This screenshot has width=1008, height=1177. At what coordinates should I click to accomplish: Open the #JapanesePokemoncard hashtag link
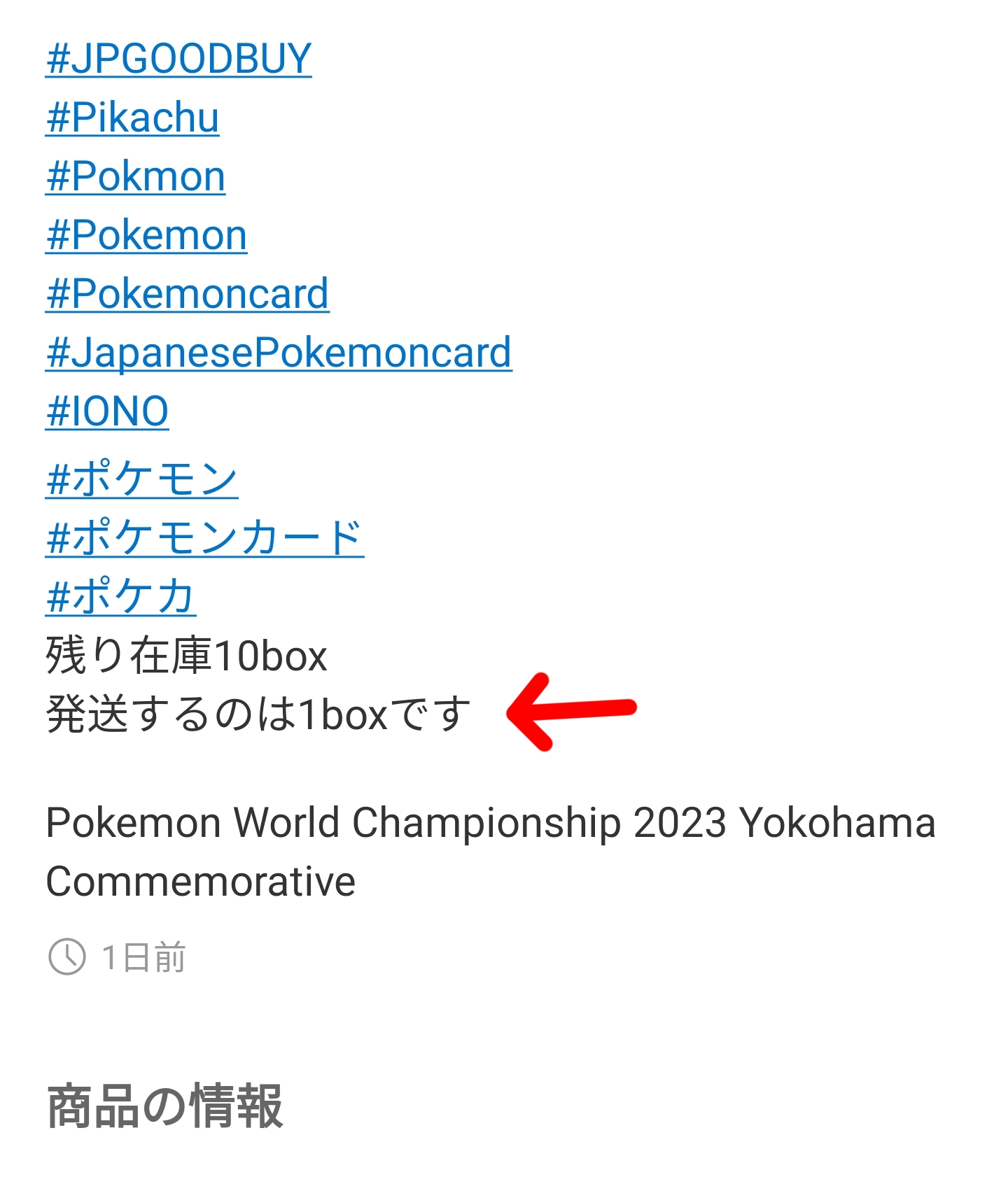[279, 352]
